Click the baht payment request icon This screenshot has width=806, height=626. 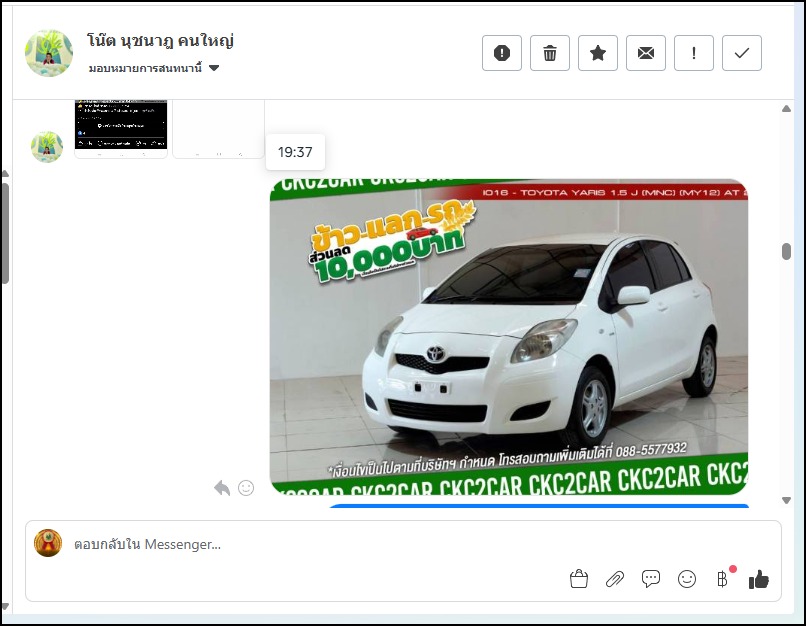[x=722, y=578]
